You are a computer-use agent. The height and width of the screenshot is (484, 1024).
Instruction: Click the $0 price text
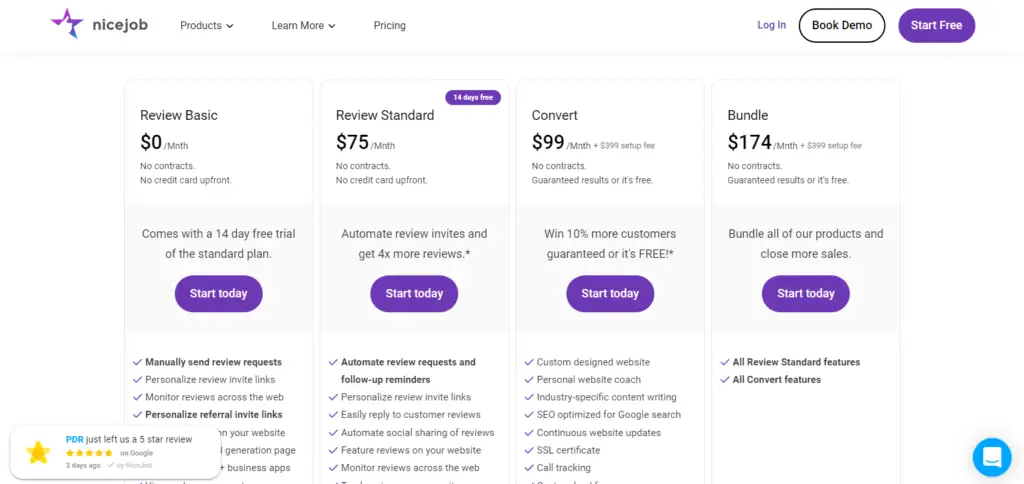click(x=151, y=142)
